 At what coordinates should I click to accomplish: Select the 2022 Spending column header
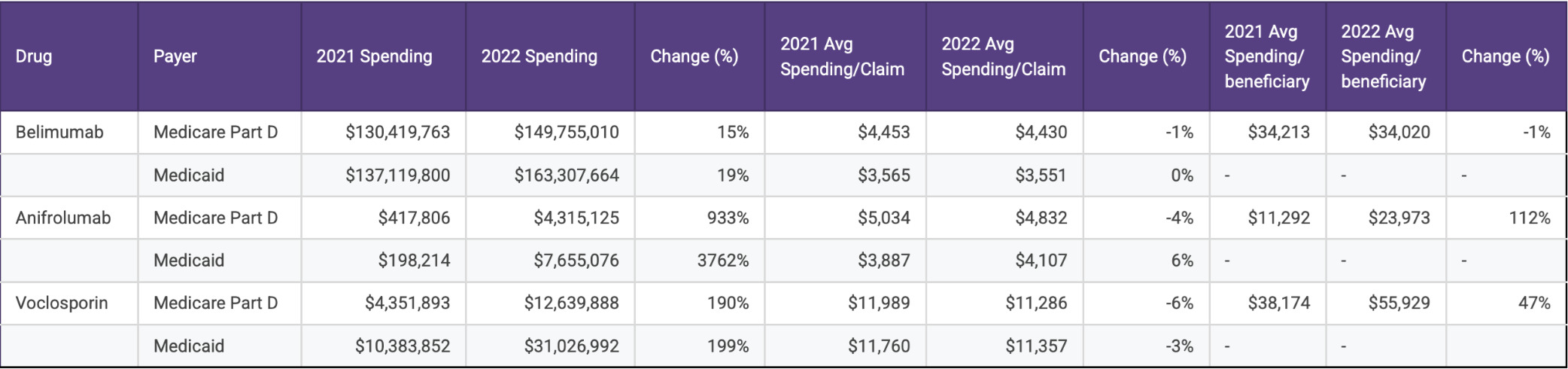coord(539,56)
